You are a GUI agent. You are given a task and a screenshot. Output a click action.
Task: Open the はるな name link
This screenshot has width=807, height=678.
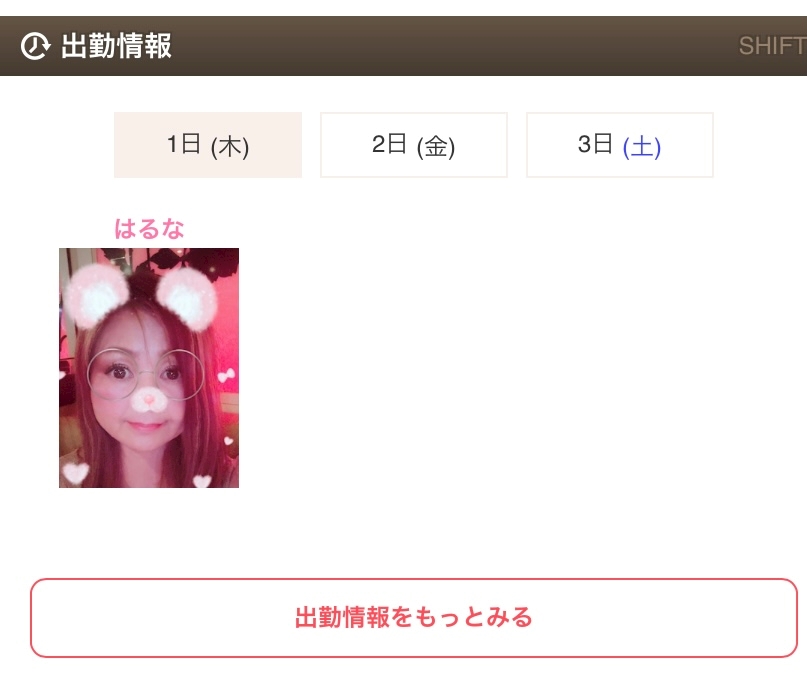pos(149,229)
